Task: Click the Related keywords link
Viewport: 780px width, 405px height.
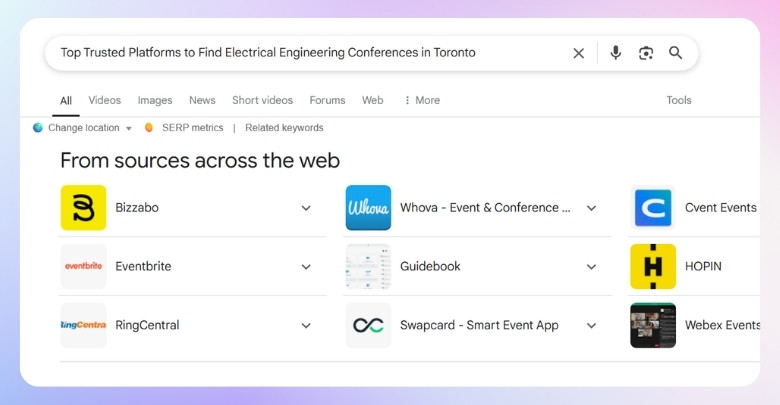Action: pyautogui.click(x=284, y=128)
